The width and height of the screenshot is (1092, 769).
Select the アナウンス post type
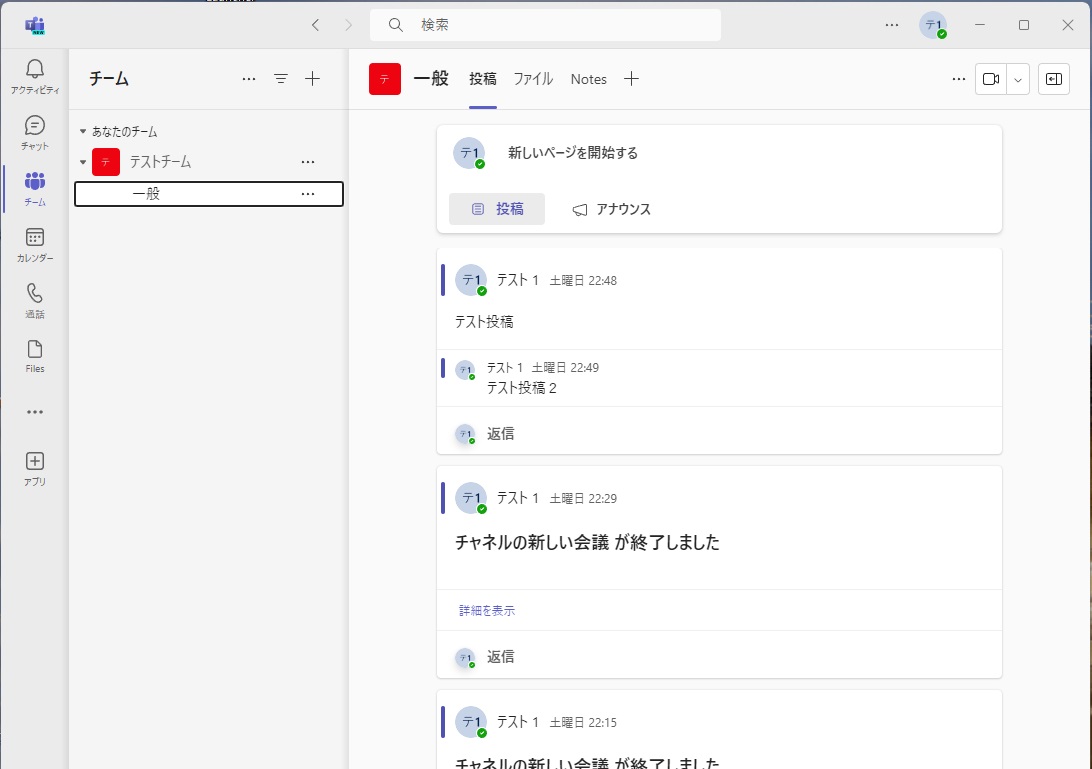tap(611, 210)
